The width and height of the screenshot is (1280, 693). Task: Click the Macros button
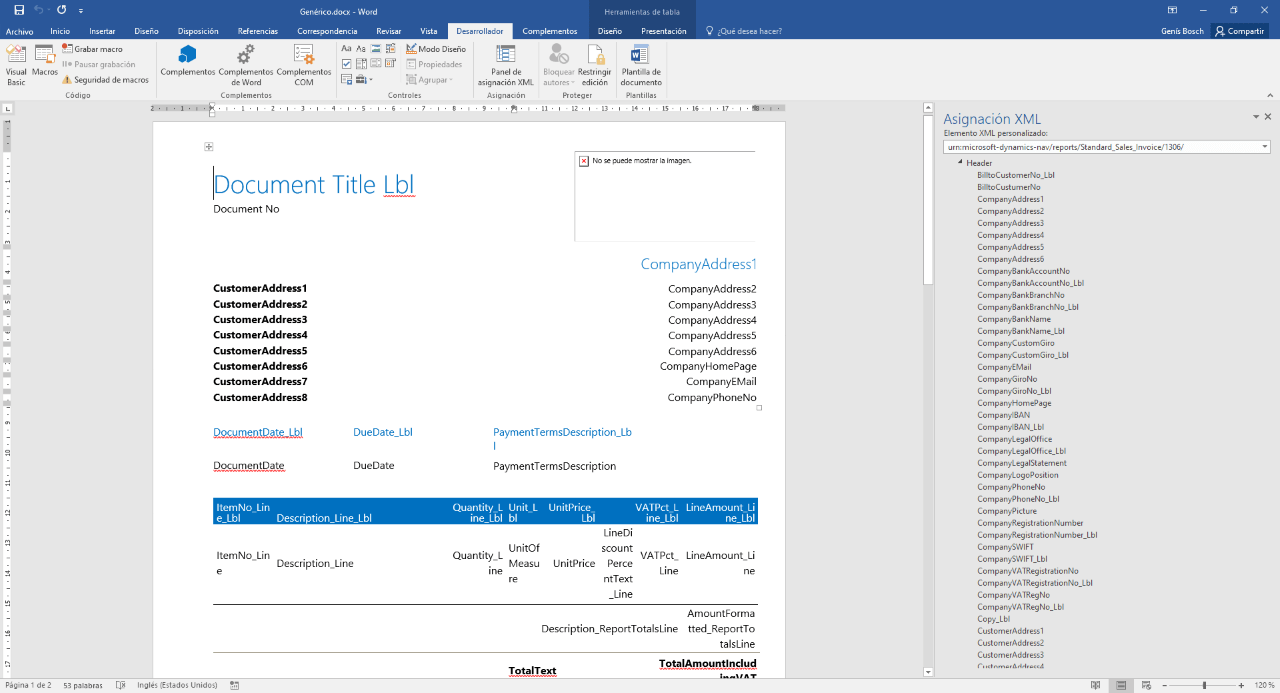tap(45, 61)
